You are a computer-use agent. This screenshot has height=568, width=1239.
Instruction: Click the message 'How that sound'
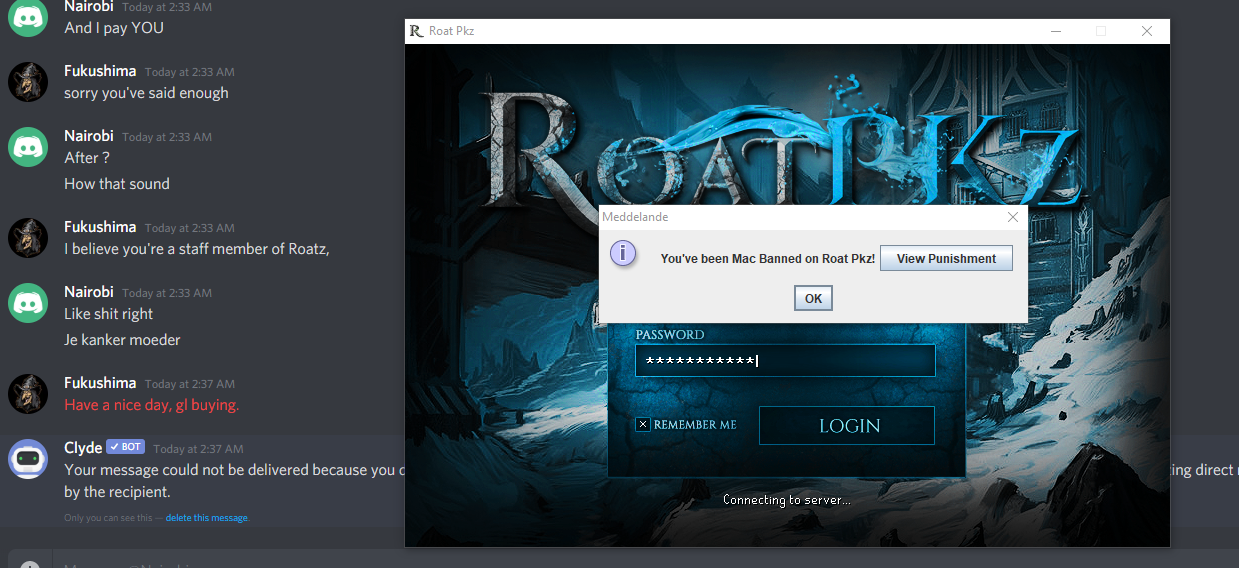117,184
